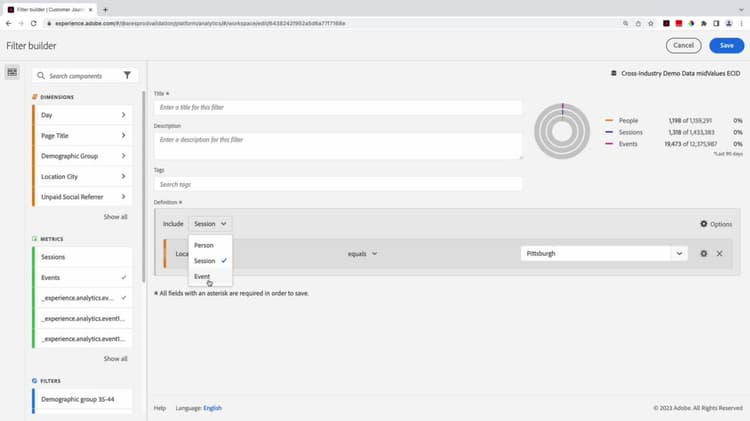Click the Metrics section icon
Image resolution: width=750 pixels, height=421 pixels.
[34, 239]
